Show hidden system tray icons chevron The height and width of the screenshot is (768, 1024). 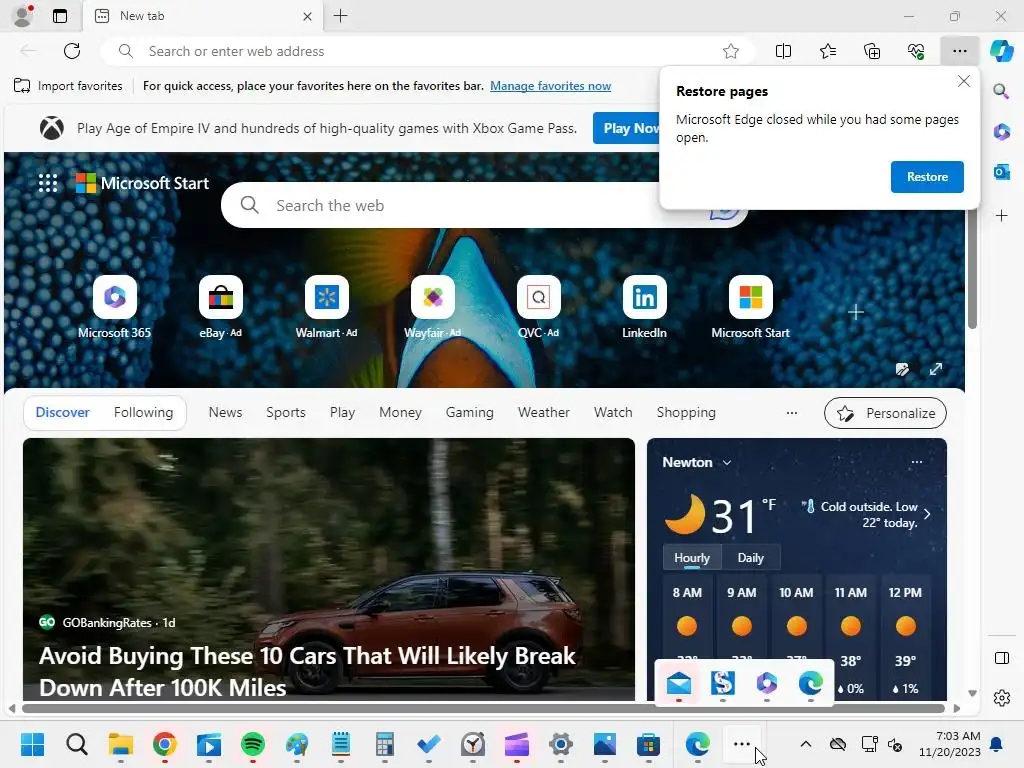coord(806,744)
